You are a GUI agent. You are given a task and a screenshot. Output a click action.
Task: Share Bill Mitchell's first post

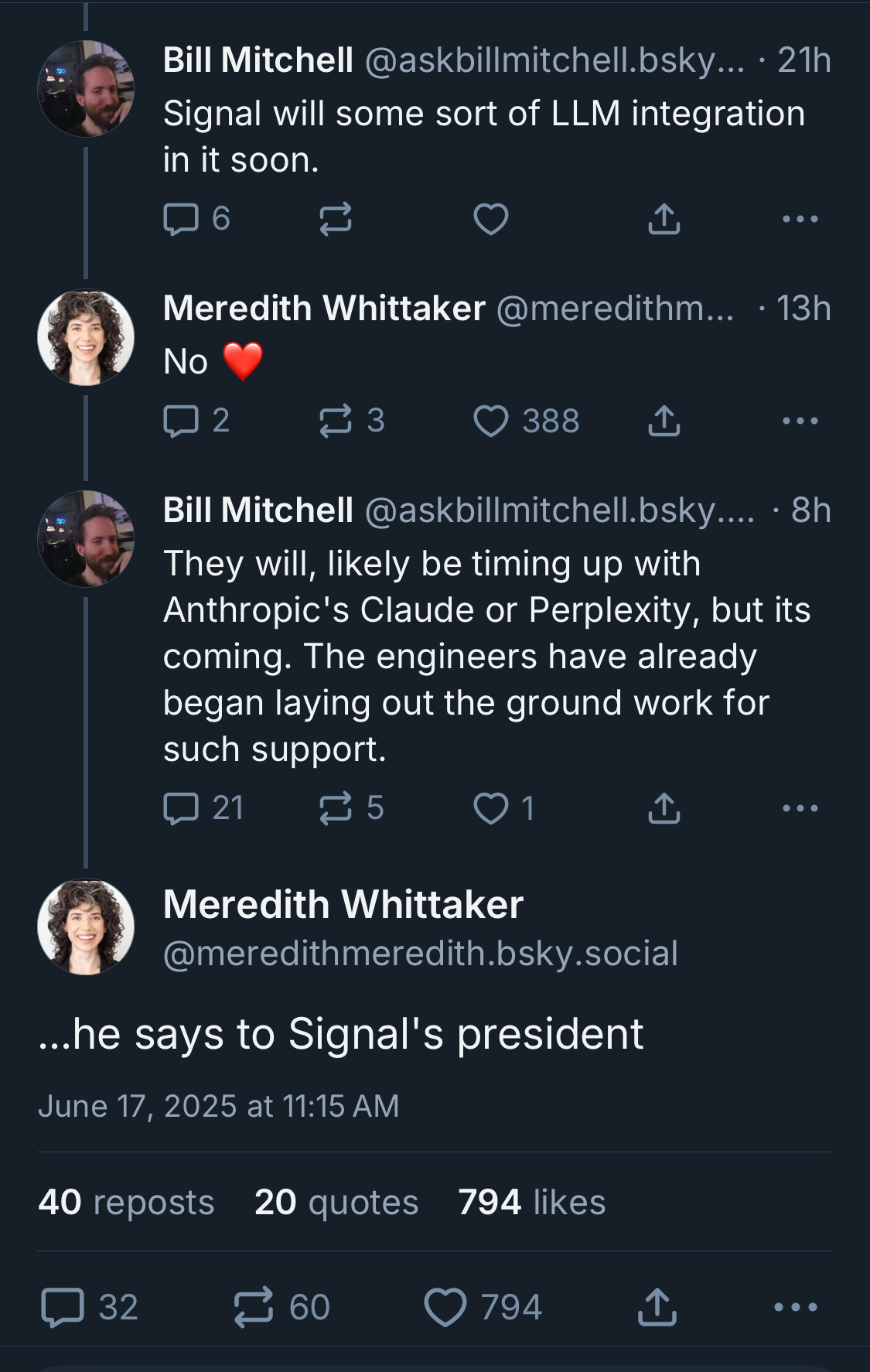point(664,219)
